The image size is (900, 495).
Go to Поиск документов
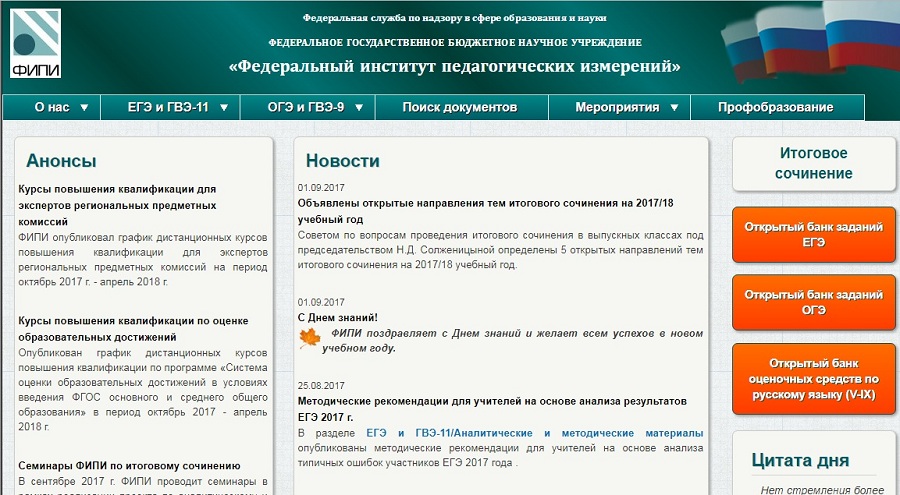click(x=461, y=107)
